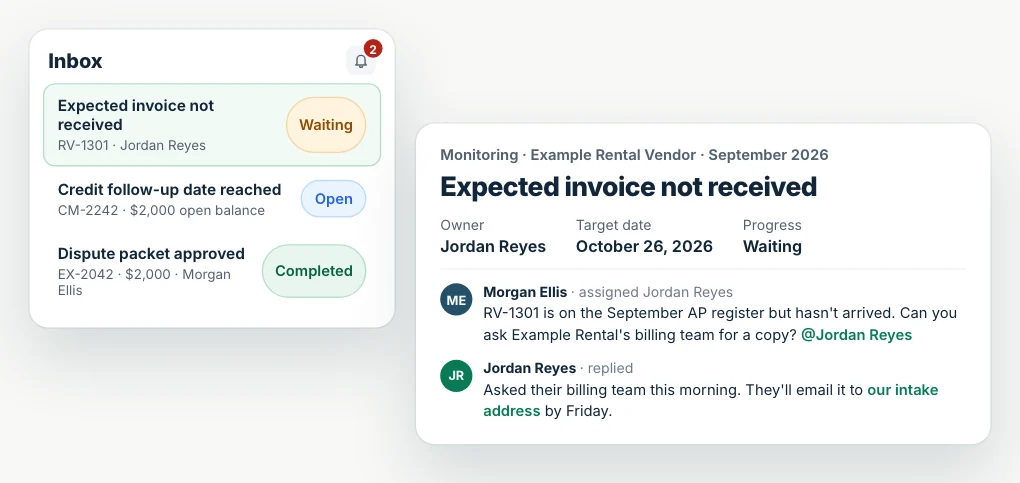Click Morgan Ellis name in comment
The image size is (1020, 483).
[525, 292]
